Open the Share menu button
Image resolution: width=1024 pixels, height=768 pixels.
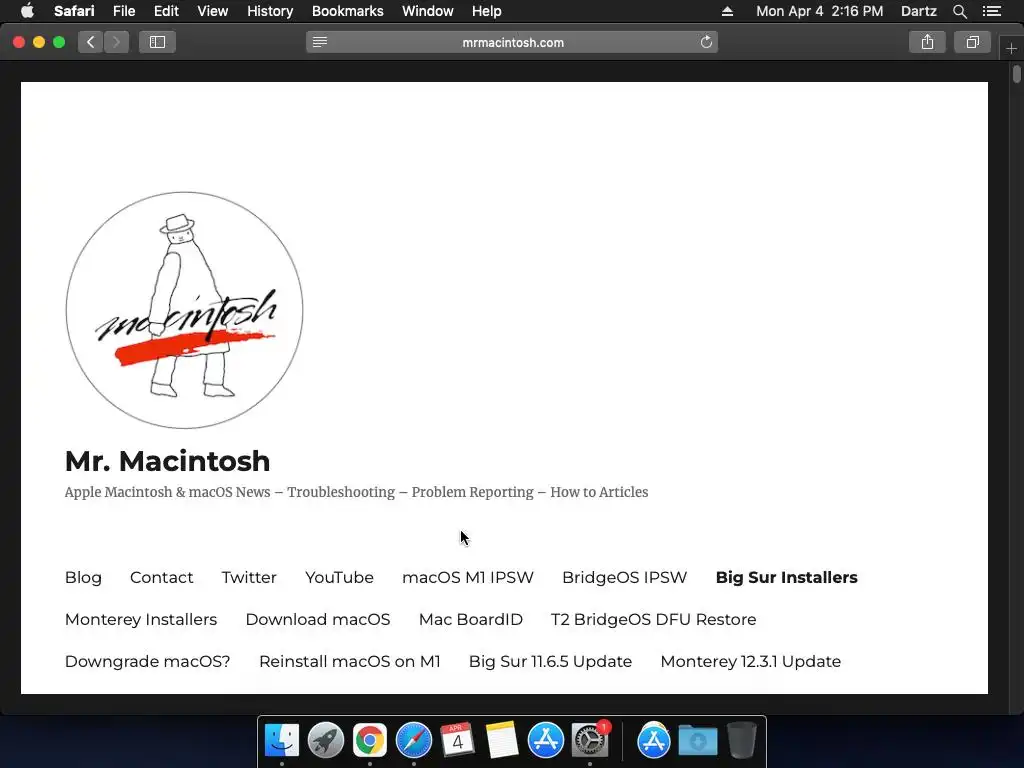[x=927, y=42]
